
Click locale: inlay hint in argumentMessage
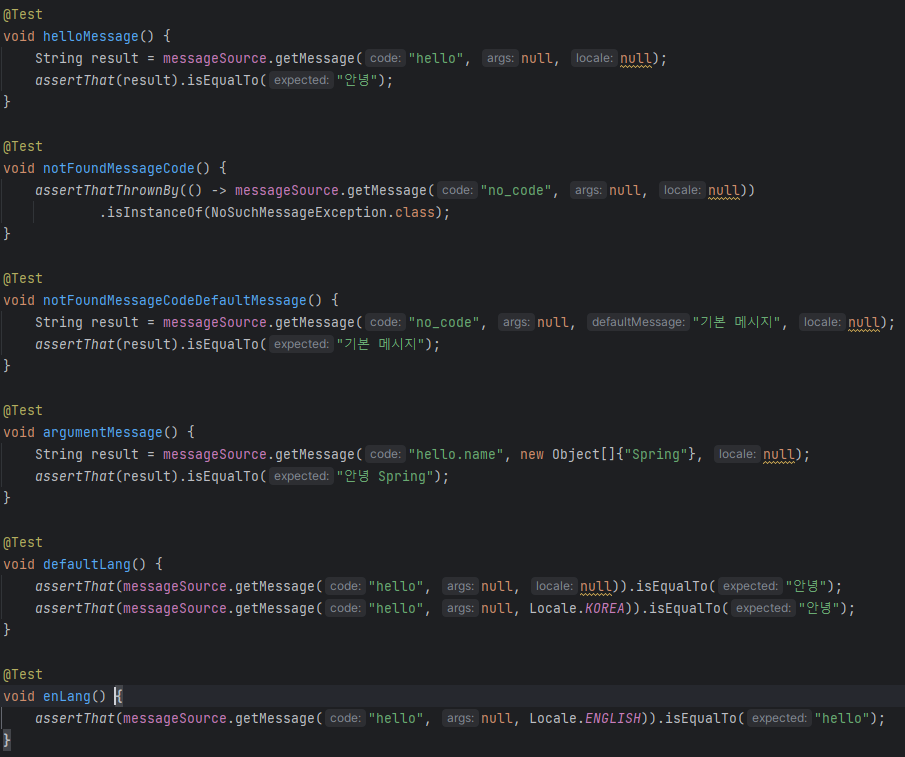(737, 454)
